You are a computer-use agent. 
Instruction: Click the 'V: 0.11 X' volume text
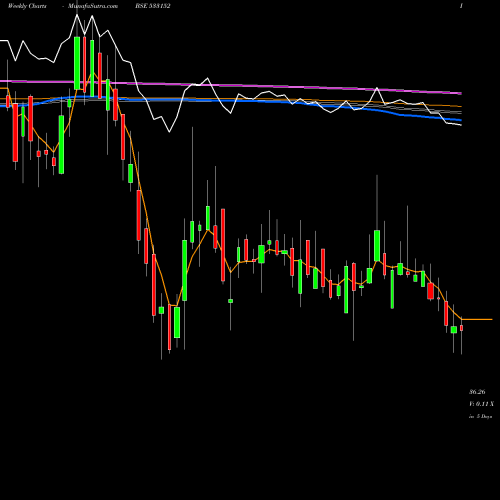(x=481, y=404)
